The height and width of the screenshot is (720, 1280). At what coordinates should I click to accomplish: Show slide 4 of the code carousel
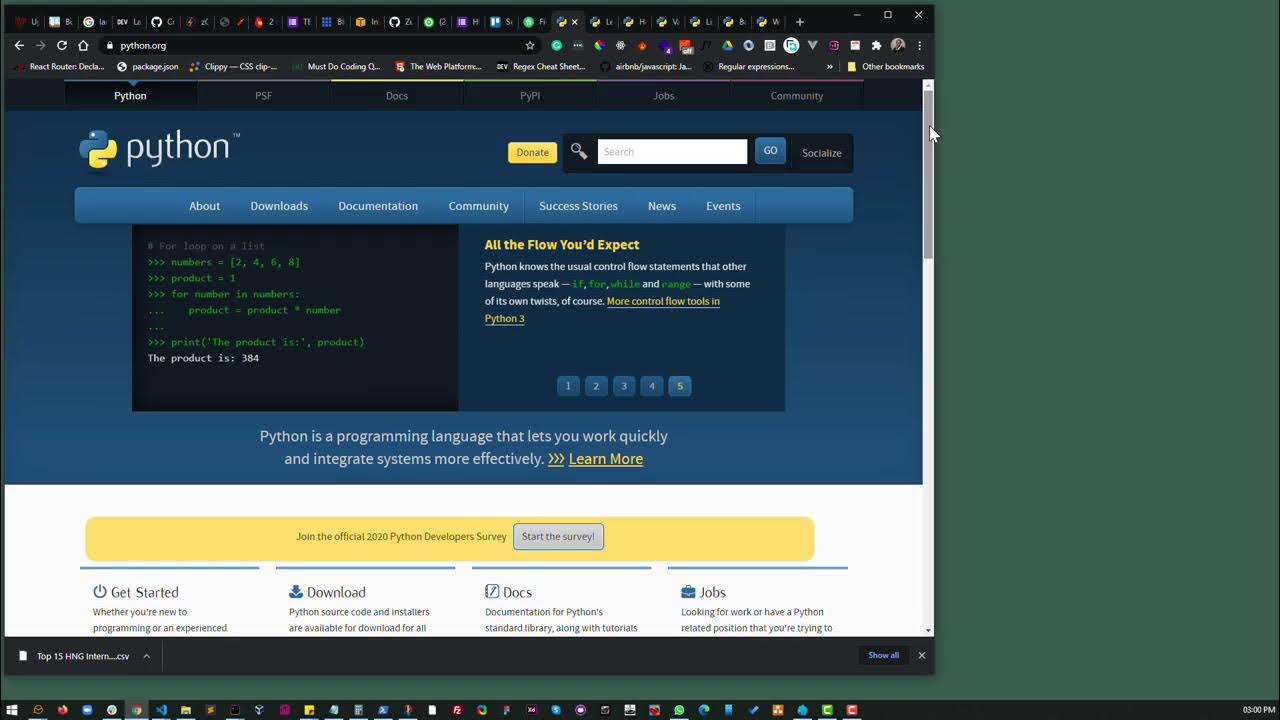click(x=652, y=386)
